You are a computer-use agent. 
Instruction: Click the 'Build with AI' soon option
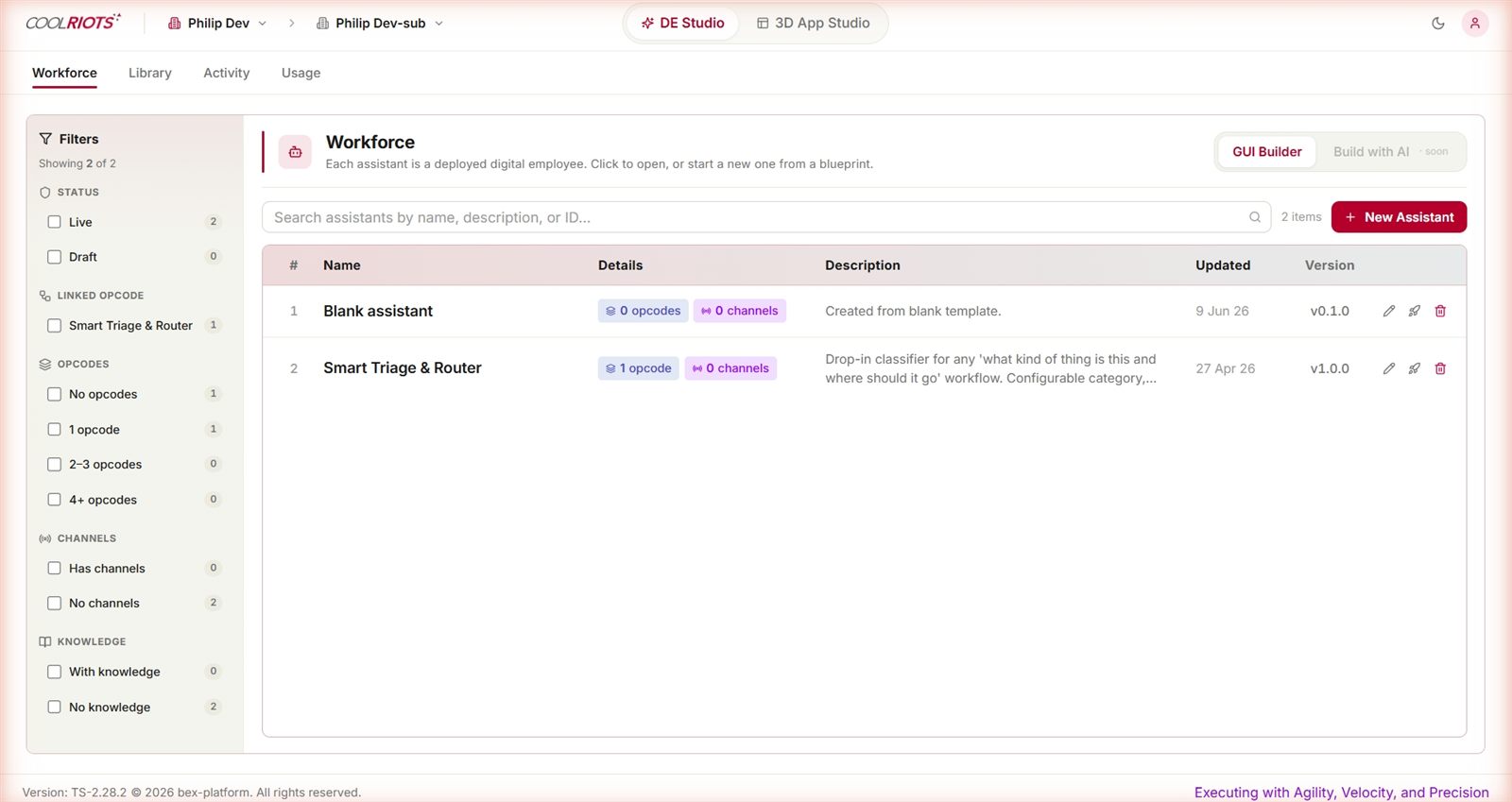pos(1390,152)
